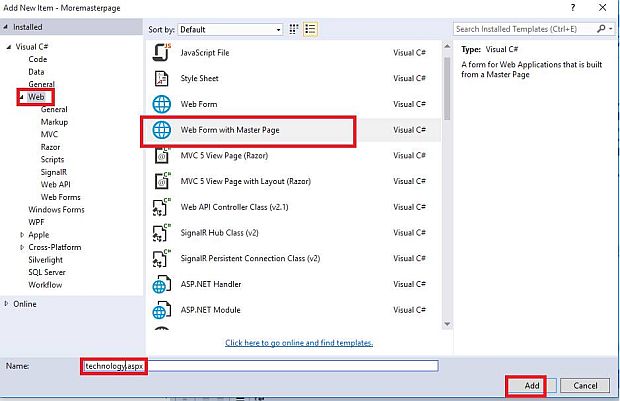Select the Workflow category
This screenshot has width=620, height=401.
coord(45,285)
